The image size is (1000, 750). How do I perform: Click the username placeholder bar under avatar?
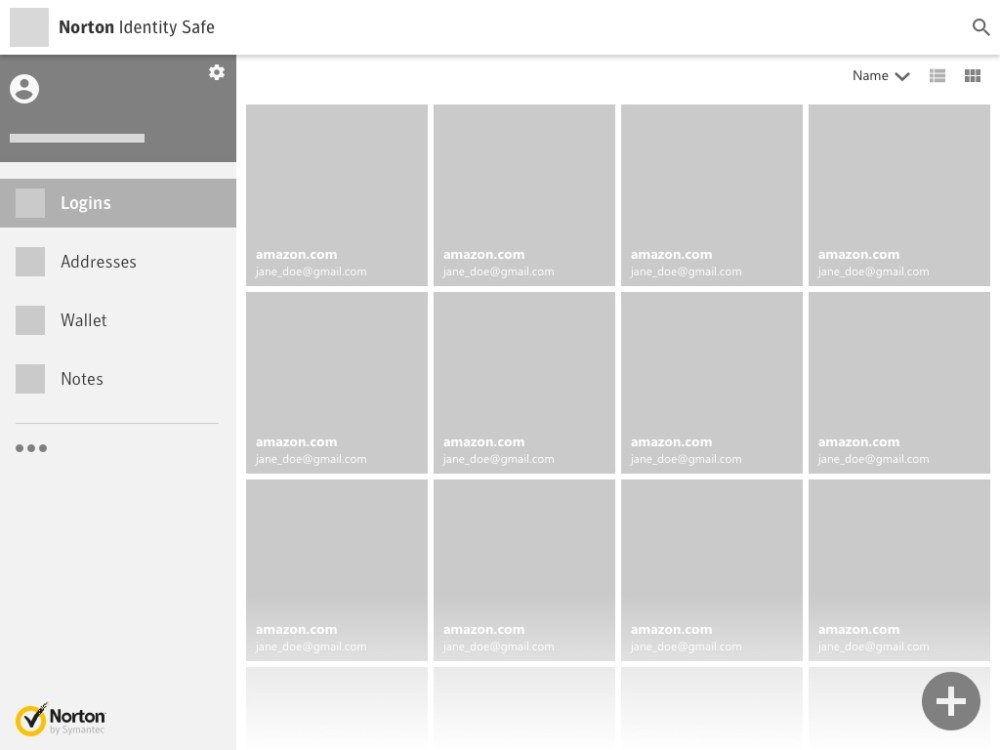click(77, 138)
